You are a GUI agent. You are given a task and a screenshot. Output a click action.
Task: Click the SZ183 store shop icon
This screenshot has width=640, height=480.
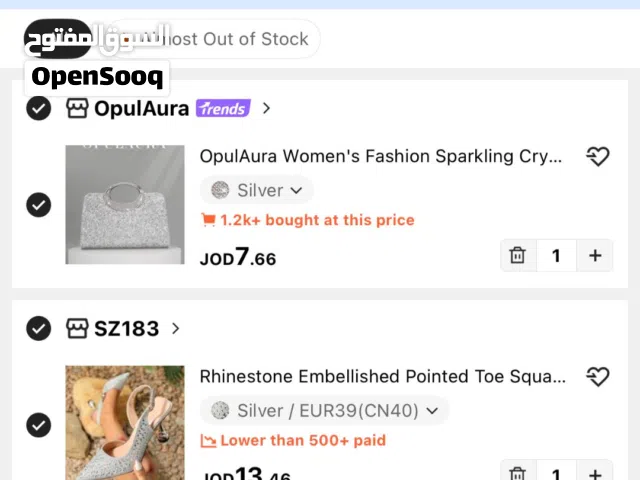point(77,328)
